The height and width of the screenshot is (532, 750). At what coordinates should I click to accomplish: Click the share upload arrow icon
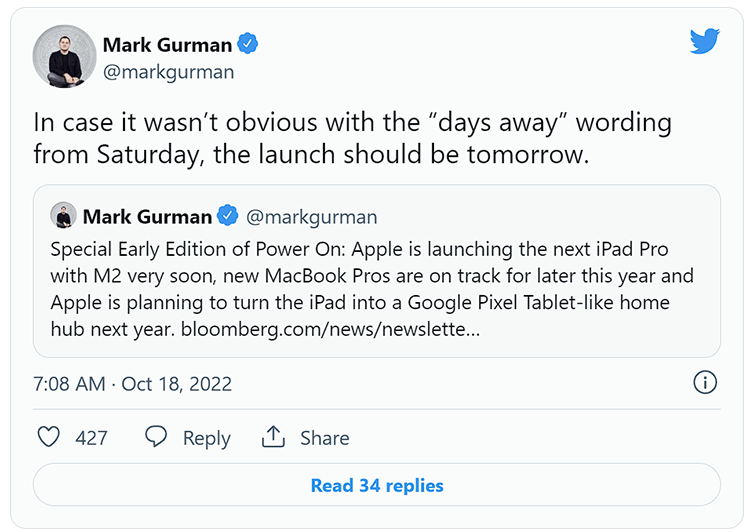(x=273, y=436)
